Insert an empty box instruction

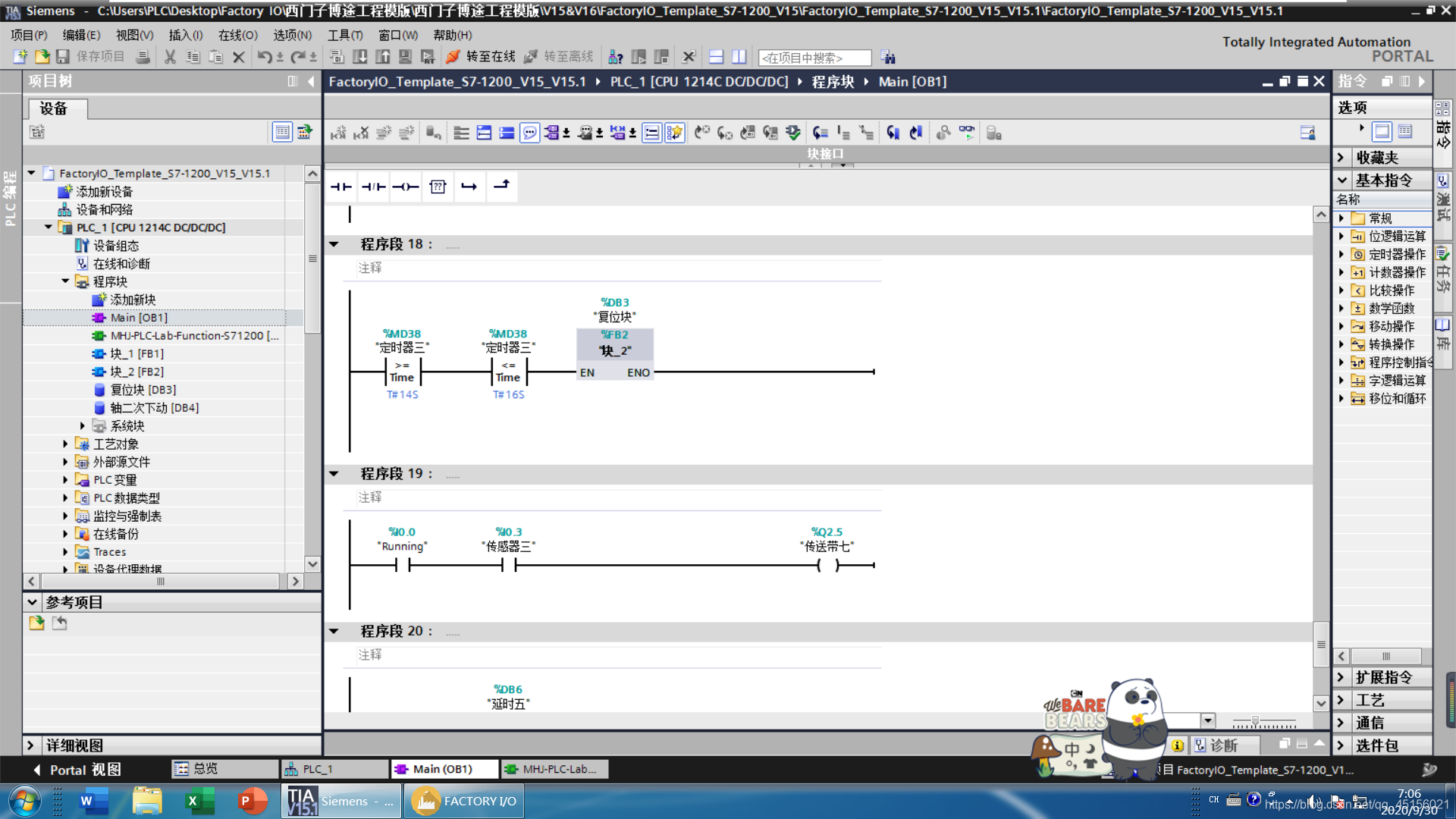click(x=438, y=187)
